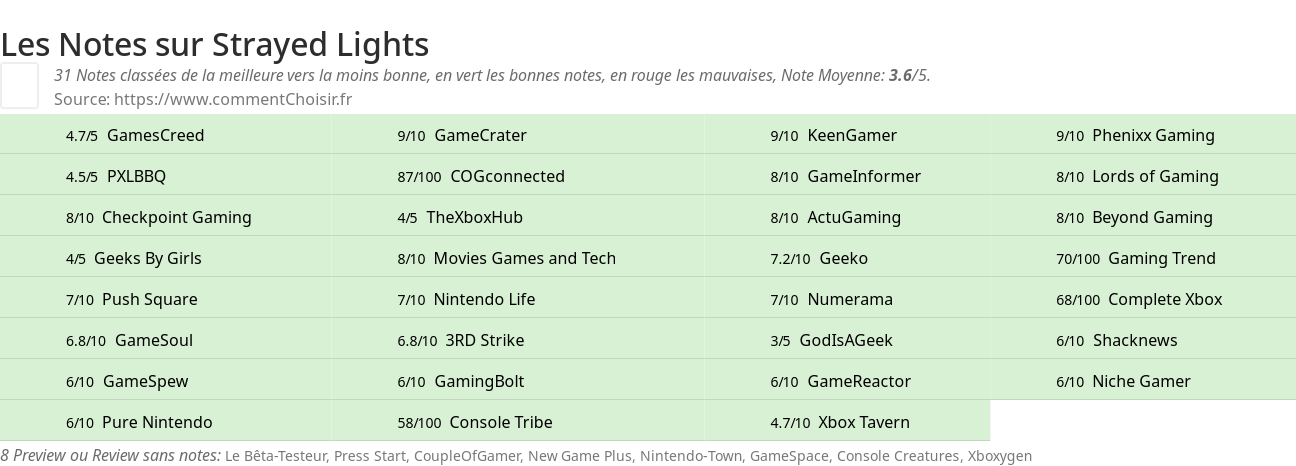Screen dimensions: 1296x466
Task: Click the commentChoisir.fr source URL
Action: tap(233, 99)
